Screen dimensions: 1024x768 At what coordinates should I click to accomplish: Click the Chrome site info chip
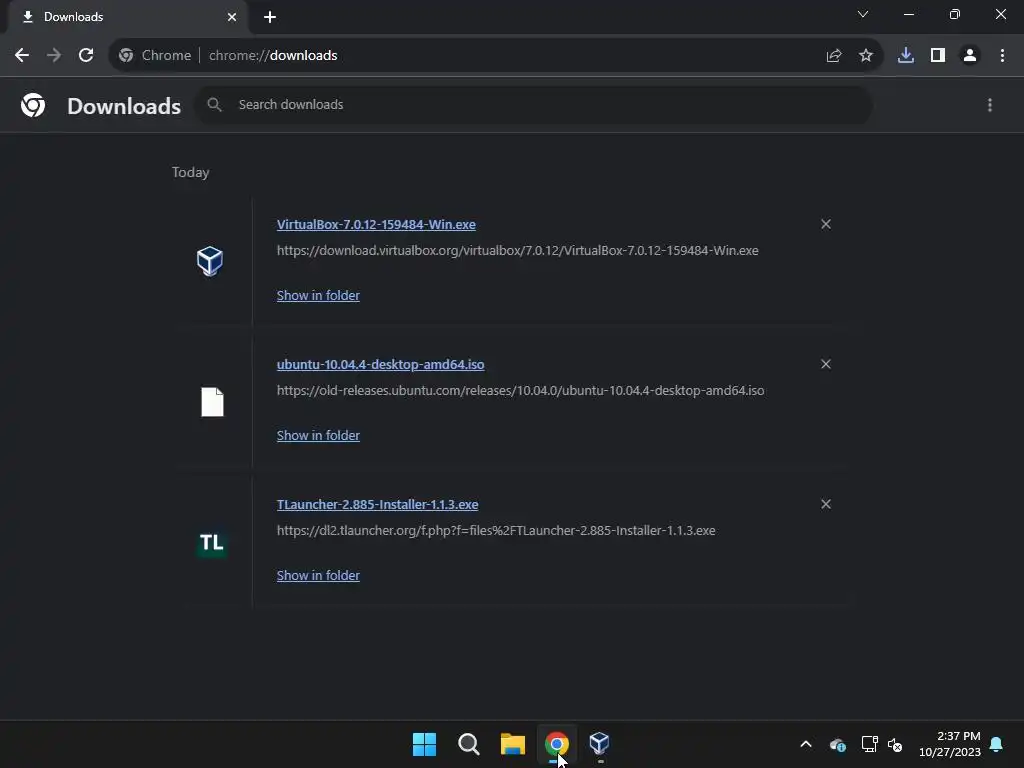tap(155, 56)
